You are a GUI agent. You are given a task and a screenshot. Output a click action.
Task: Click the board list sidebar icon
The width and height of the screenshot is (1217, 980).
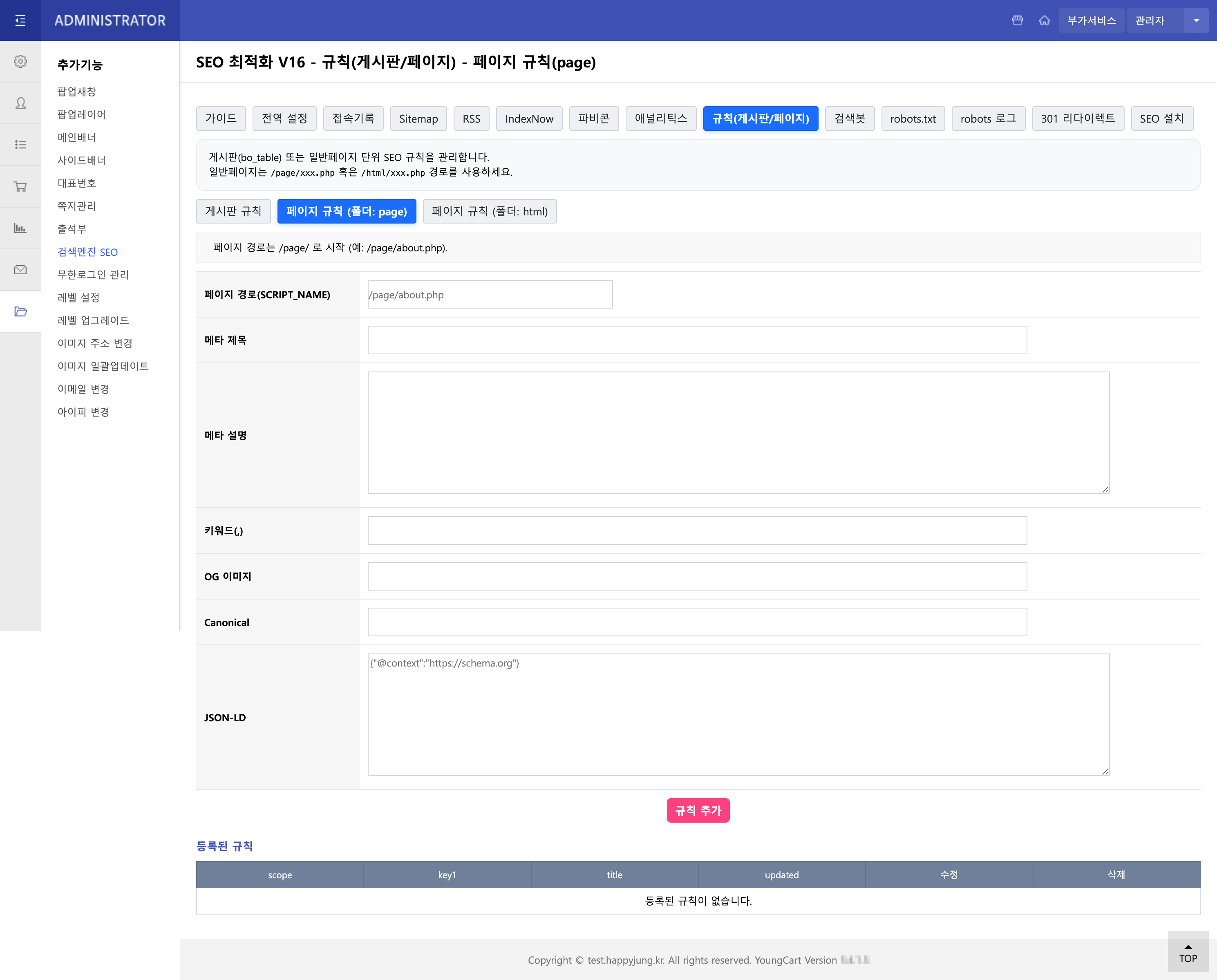click(20, 145)
